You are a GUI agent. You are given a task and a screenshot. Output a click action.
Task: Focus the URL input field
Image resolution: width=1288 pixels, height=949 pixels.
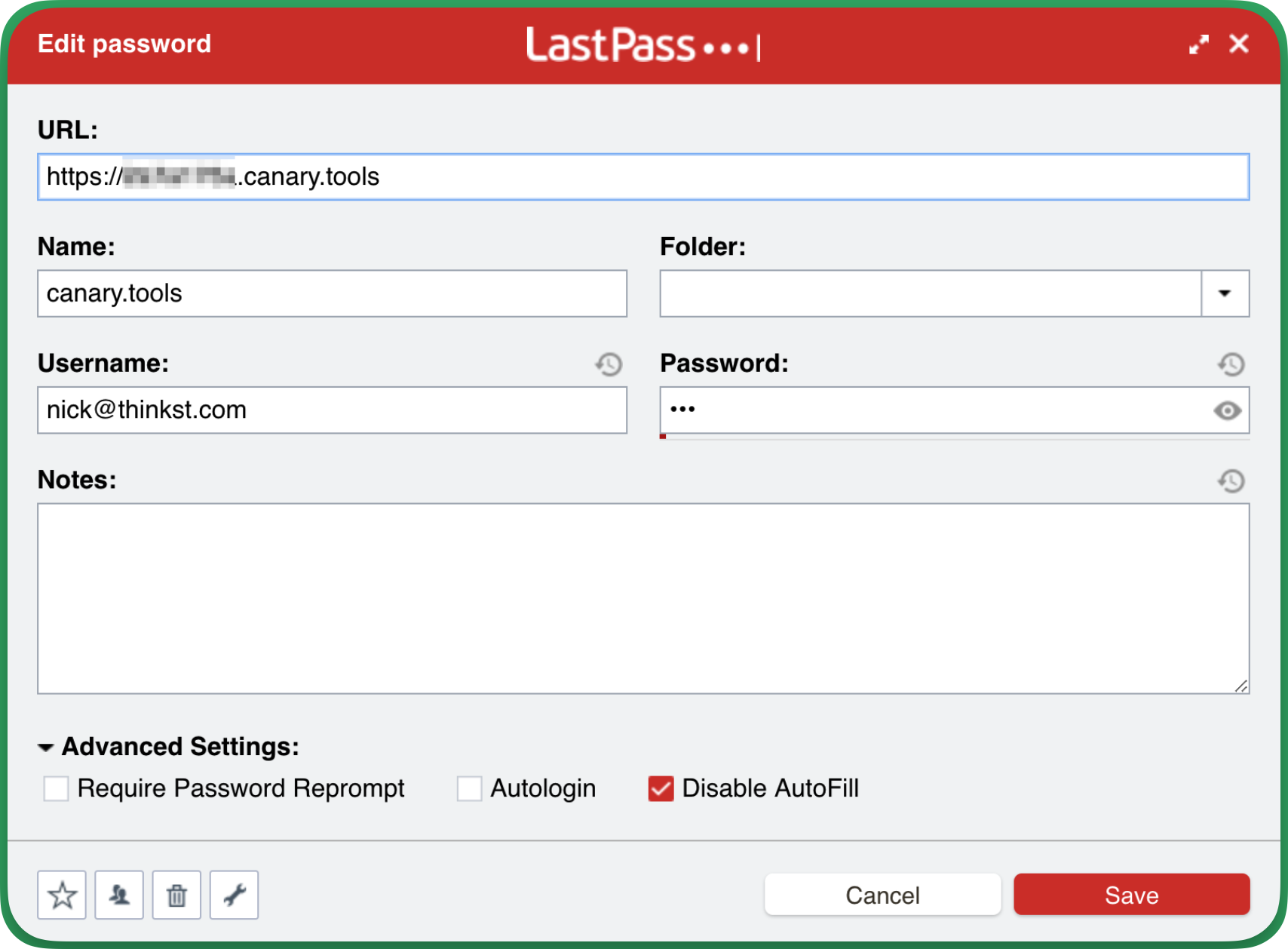click(643, 177)
